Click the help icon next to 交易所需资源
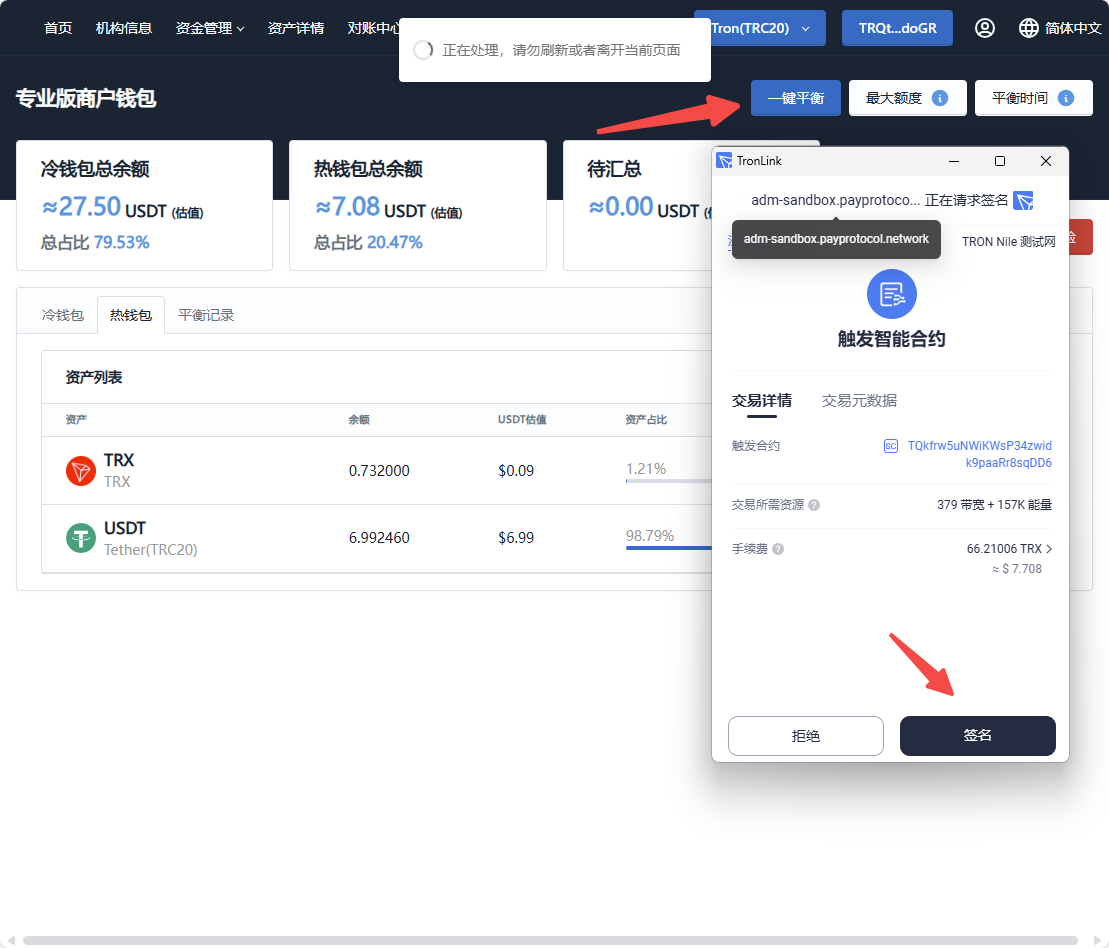Screen dimensions: 1109x948 [814, 505]
